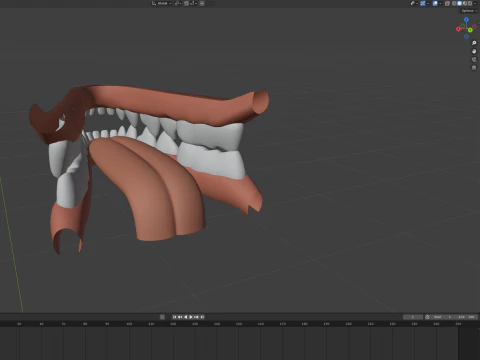Play animation in reverse

point(186,317)
